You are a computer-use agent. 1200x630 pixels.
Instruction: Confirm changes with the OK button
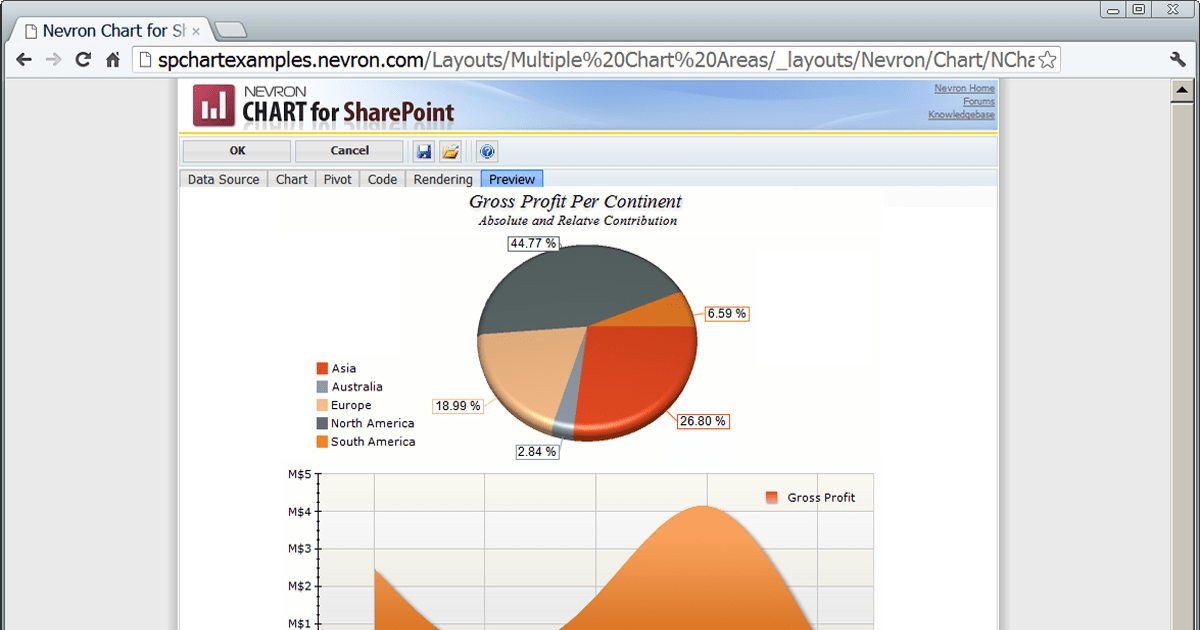pyautogui.click(x=236, y=151)
